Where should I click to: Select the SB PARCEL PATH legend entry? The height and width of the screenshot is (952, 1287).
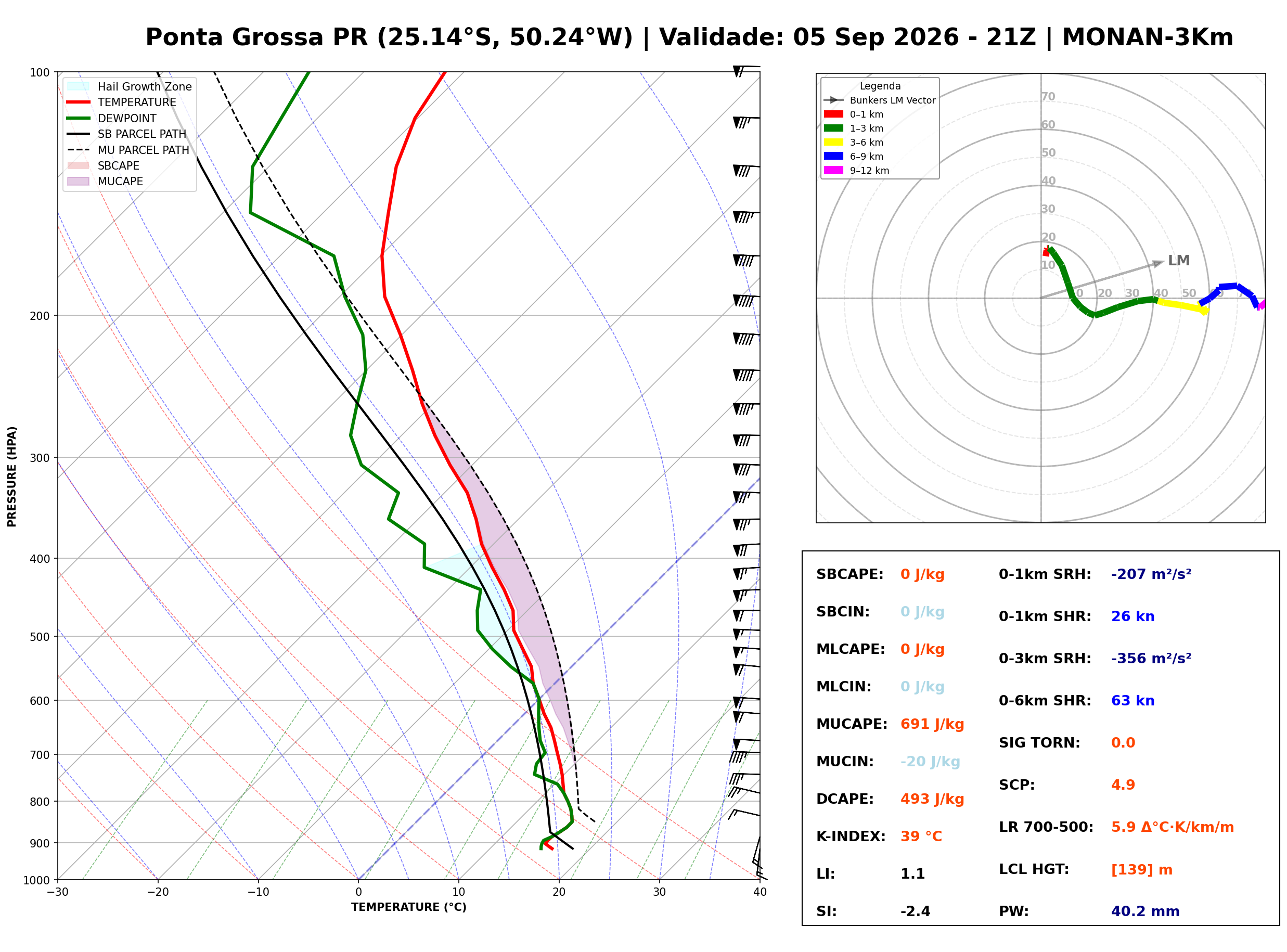(127, 134)
